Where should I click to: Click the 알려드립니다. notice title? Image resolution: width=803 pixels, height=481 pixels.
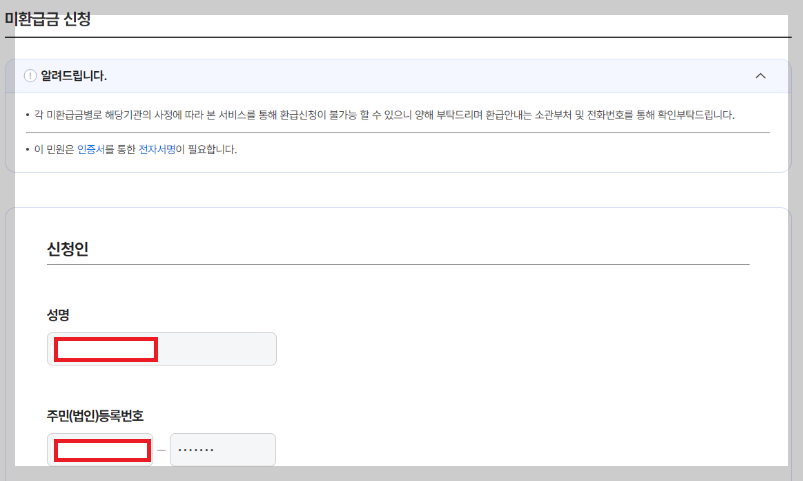coord(74,76)
